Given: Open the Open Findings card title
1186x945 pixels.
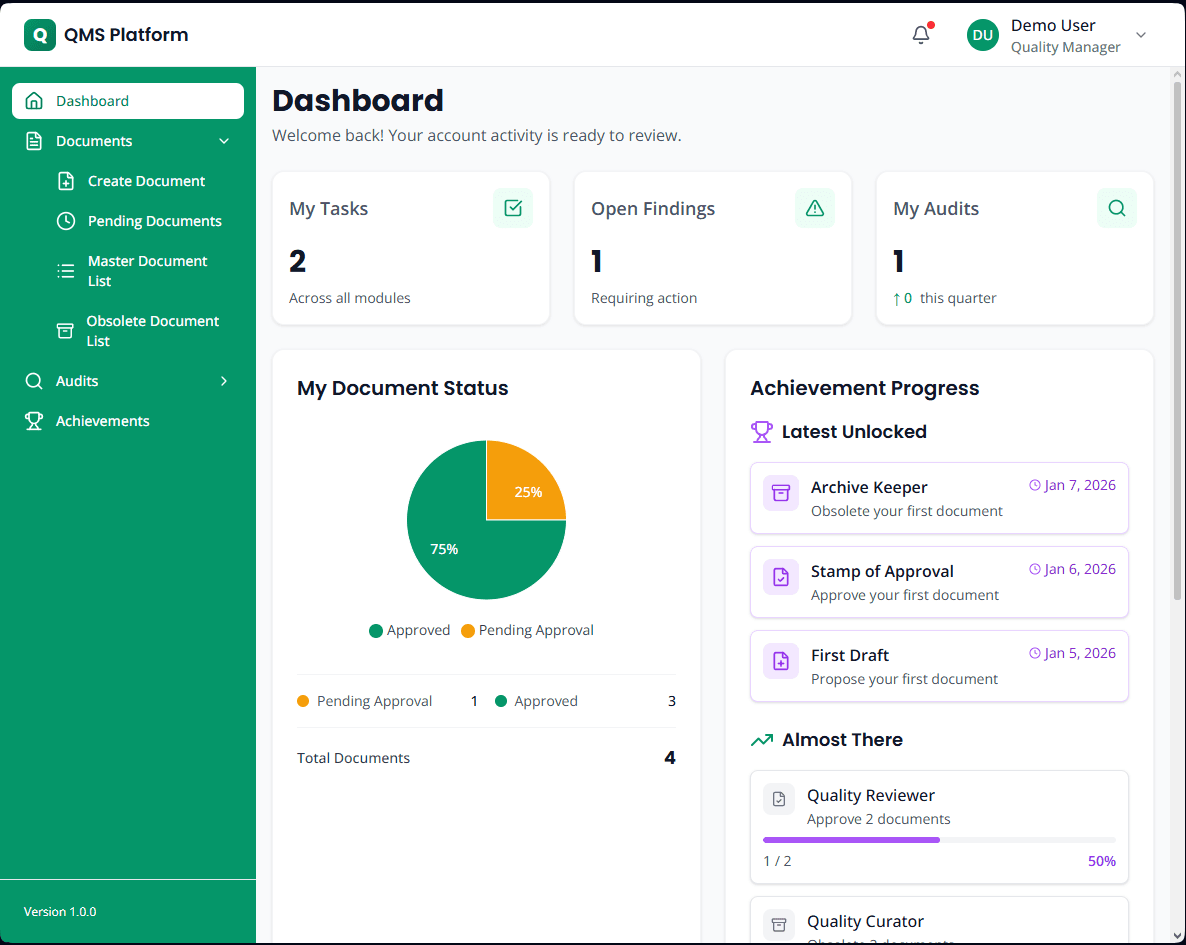Looking at the screenshot, I should click(653, 209).
